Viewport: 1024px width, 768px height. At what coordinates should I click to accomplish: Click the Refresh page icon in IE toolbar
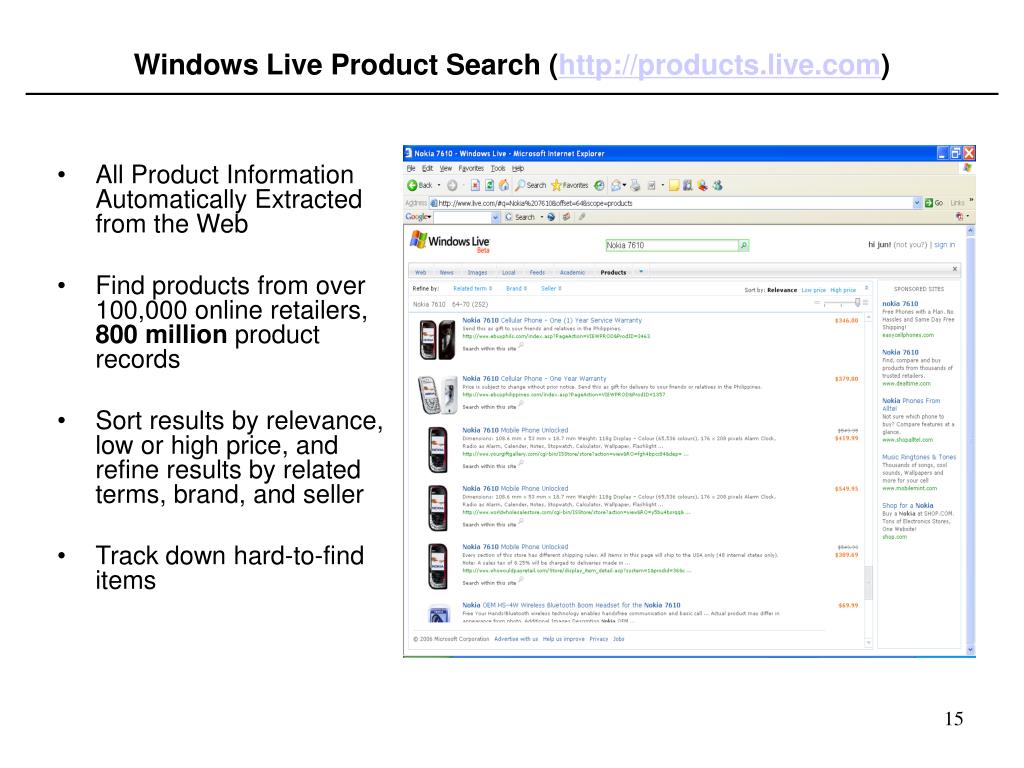point(489,185)
